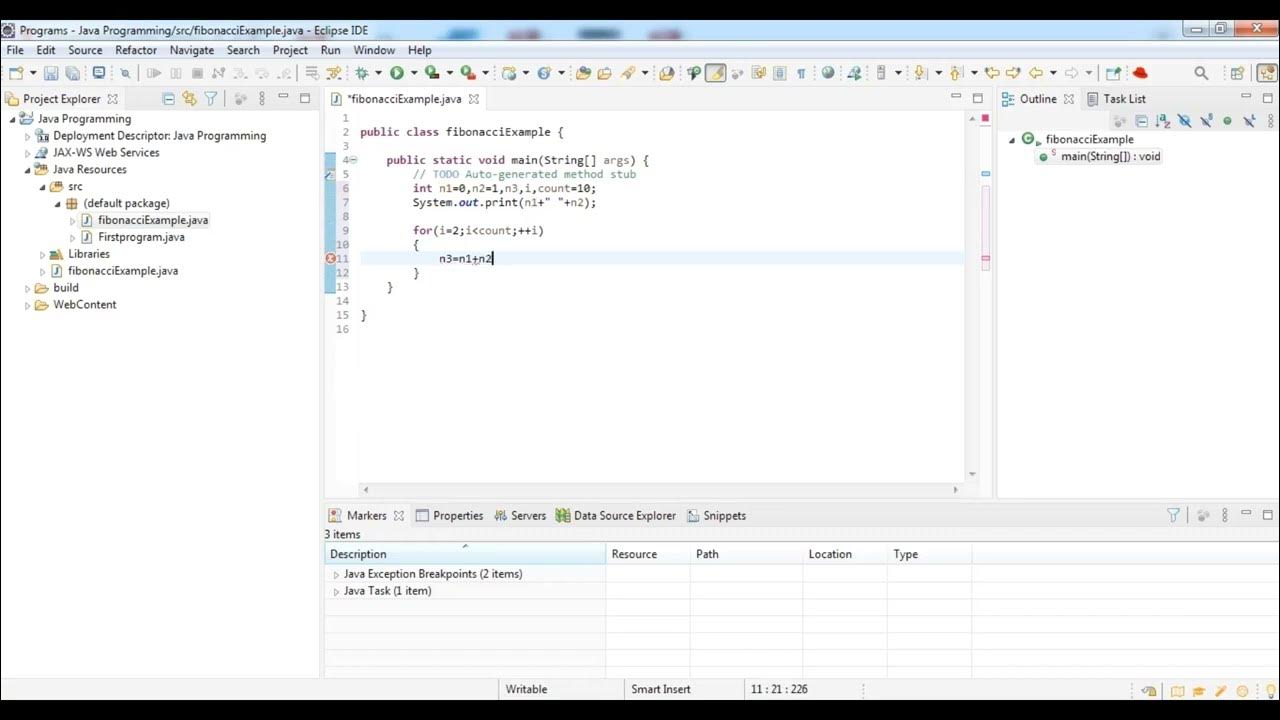Click the Save icon in the toolbar
The width and height of the screenshot is (1280, 720).
click(51, 73)
